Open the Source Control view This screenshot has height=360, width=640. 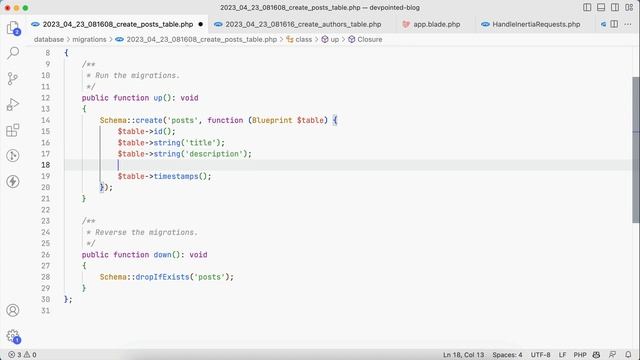click(13, 79)
